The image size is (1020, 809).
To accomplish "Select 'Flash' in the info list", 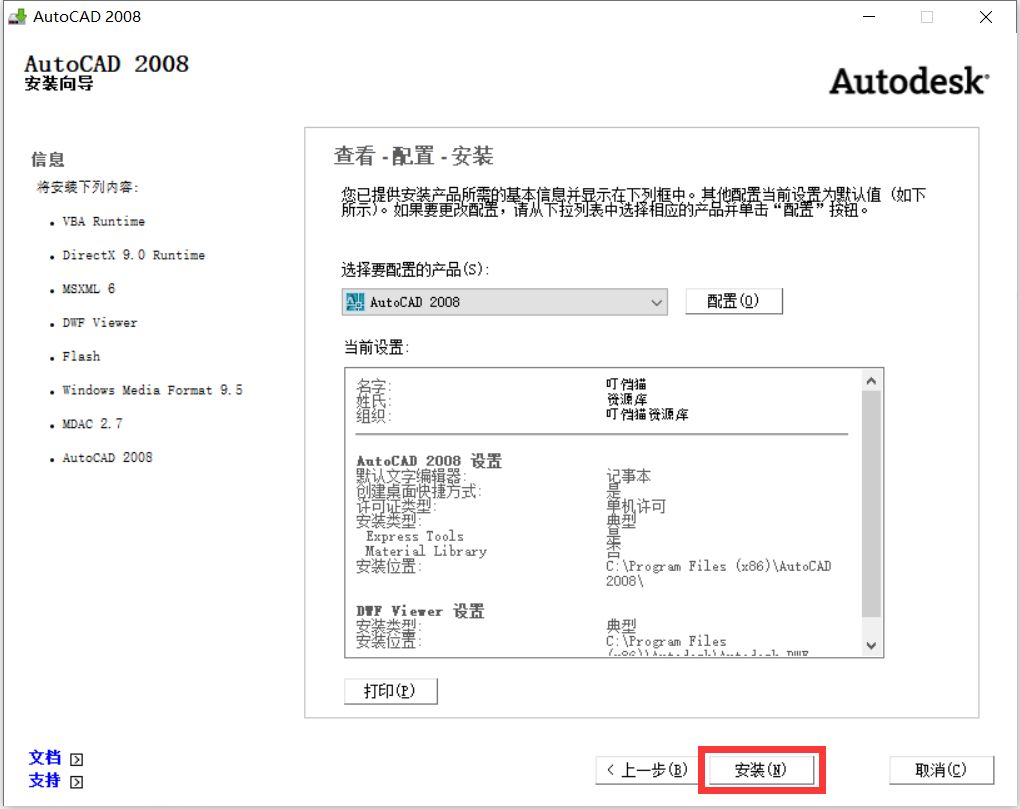I will (x=81, y=356).
